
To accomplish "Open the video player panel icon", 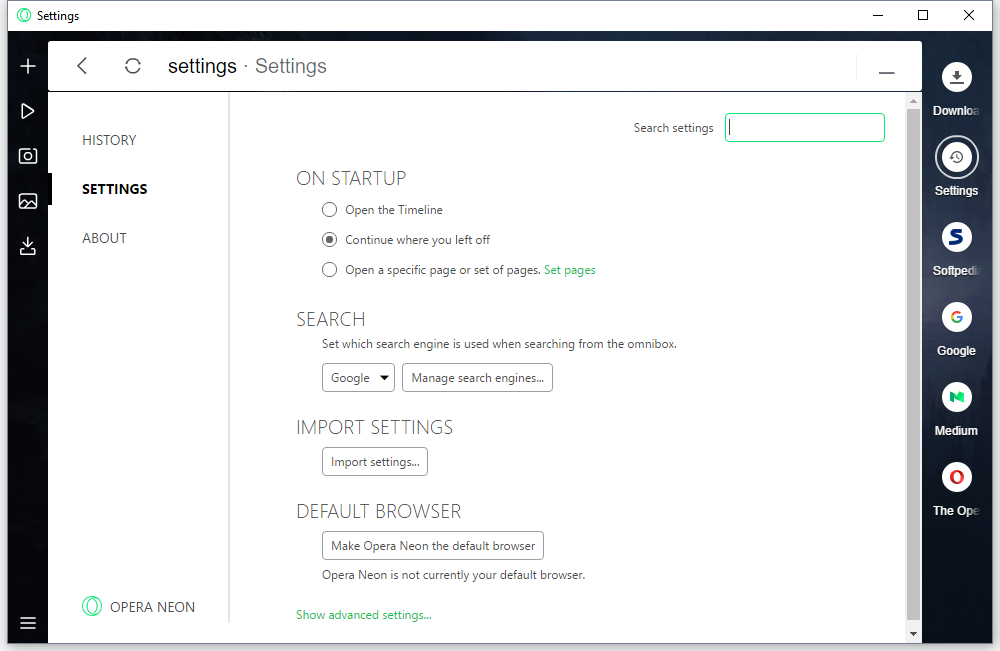I will click(27, 111).
